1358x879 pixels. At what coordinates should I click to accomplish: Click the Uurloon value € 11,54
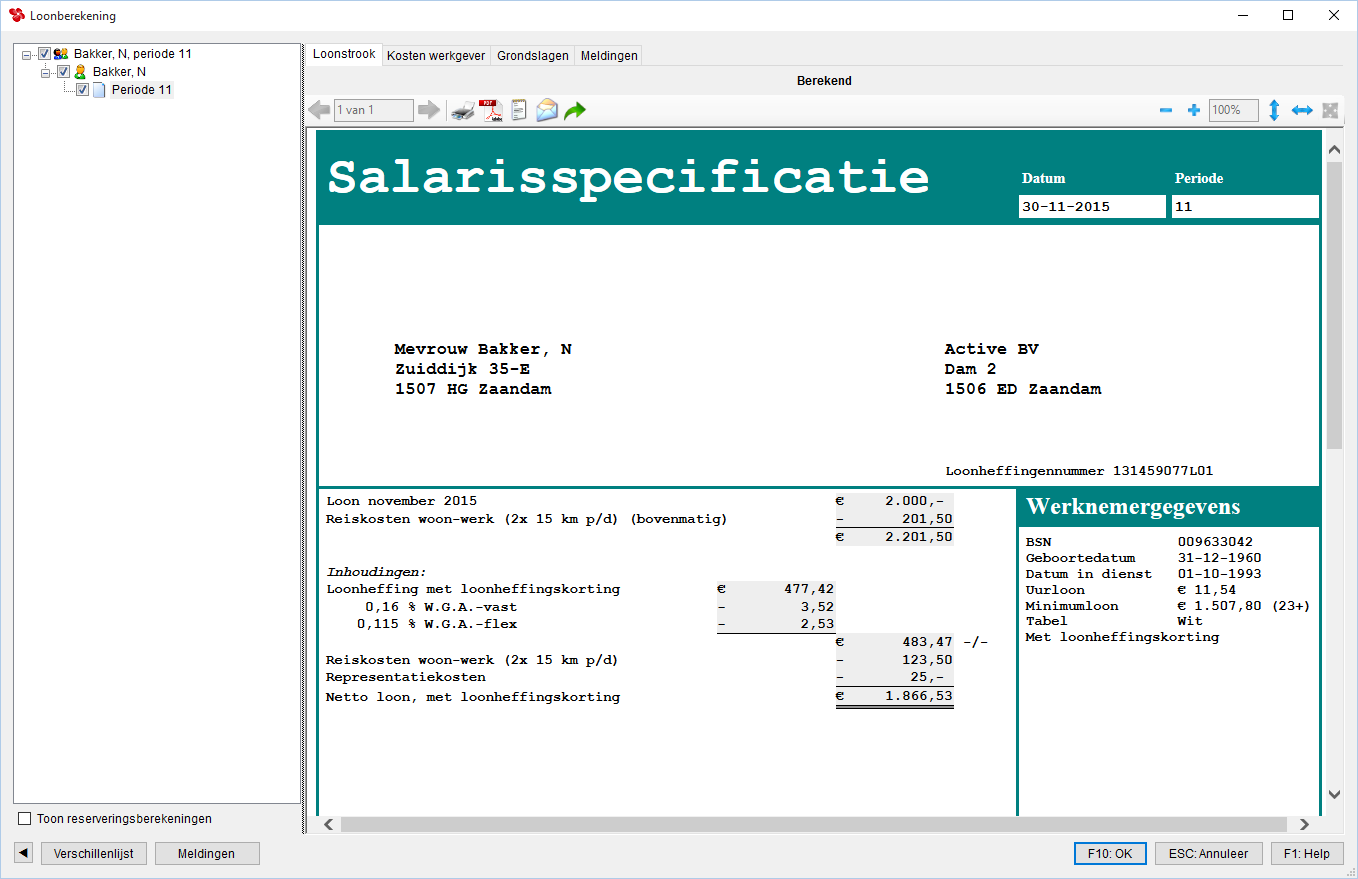pos(1207,590)
